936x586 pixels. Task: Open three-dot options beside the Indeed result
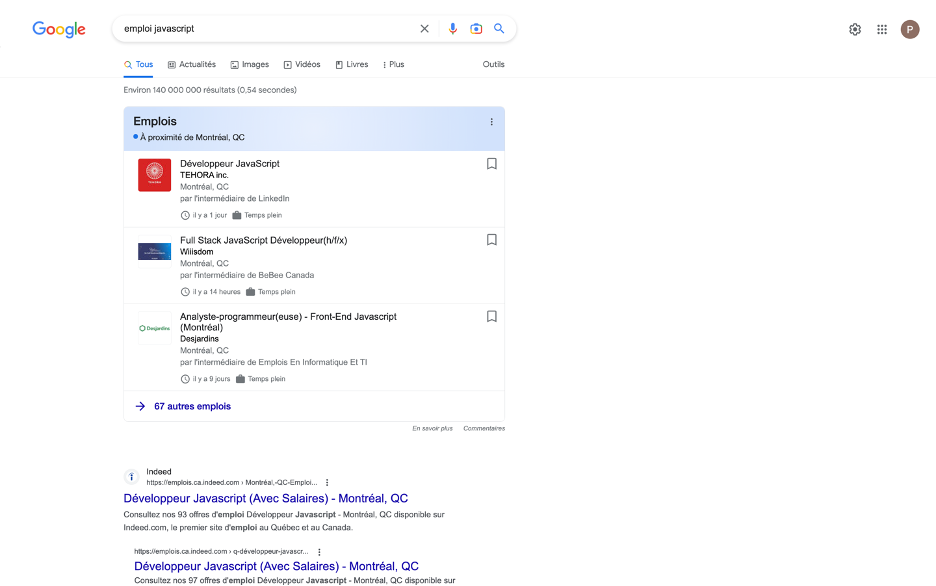coord(327,482)
